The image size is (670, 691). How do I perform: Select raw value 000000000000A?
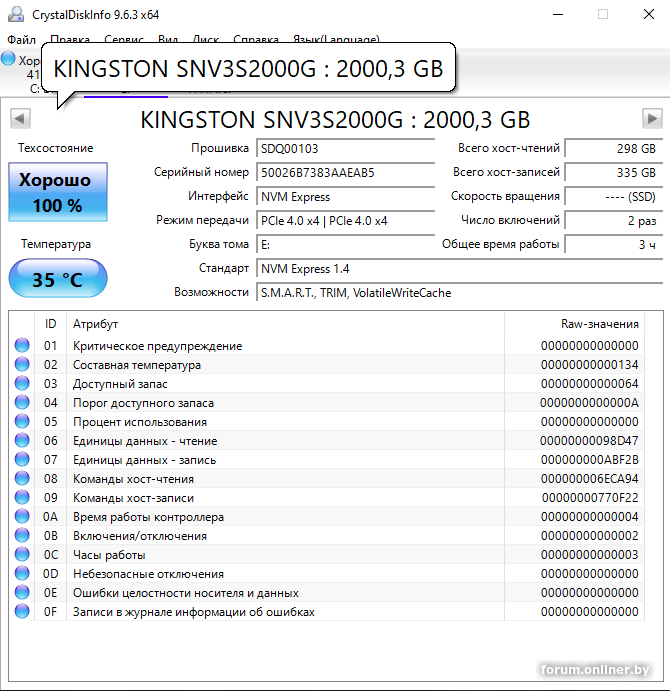[x=589, y=402]
